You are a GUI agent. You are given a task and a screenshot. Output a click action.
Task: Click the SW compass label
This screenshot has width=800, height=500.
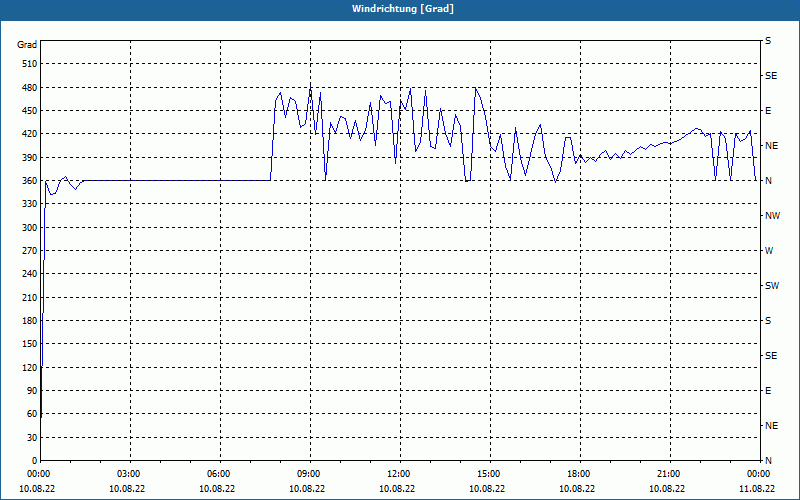tap(772, 286)
